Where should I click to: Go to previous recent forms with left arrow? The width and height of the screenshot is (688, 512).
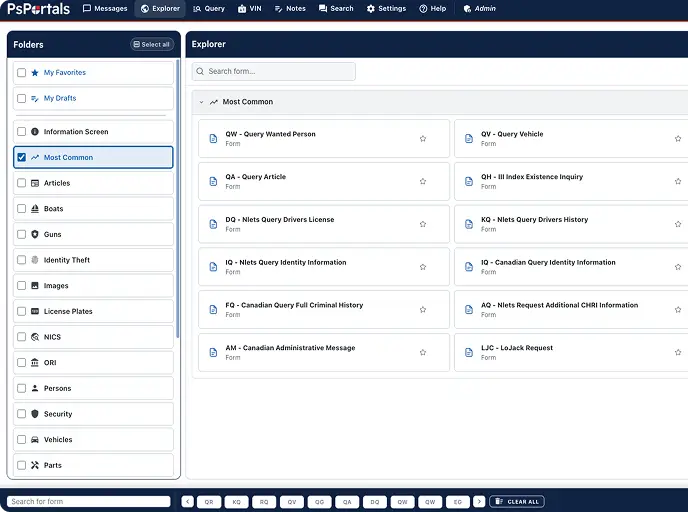pyautogui.click(x=187, y=501)
